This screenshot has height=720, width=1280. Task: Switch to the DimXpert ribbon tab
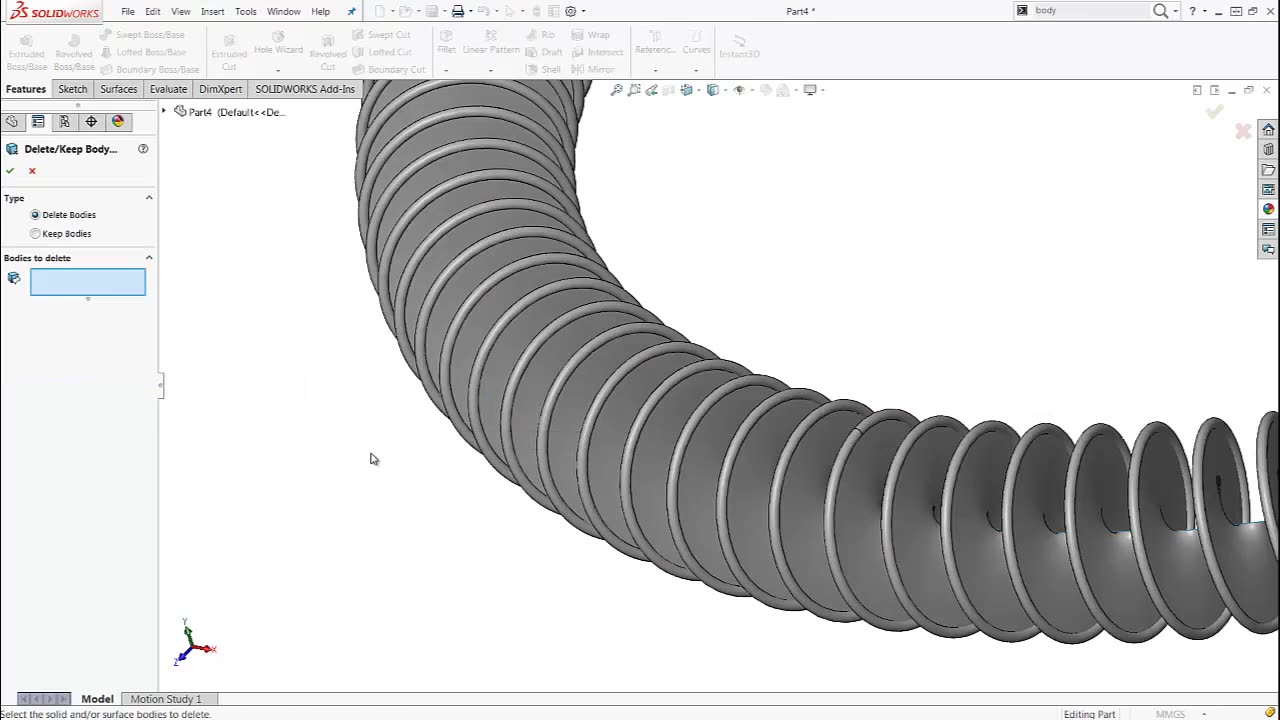(220, 89)
